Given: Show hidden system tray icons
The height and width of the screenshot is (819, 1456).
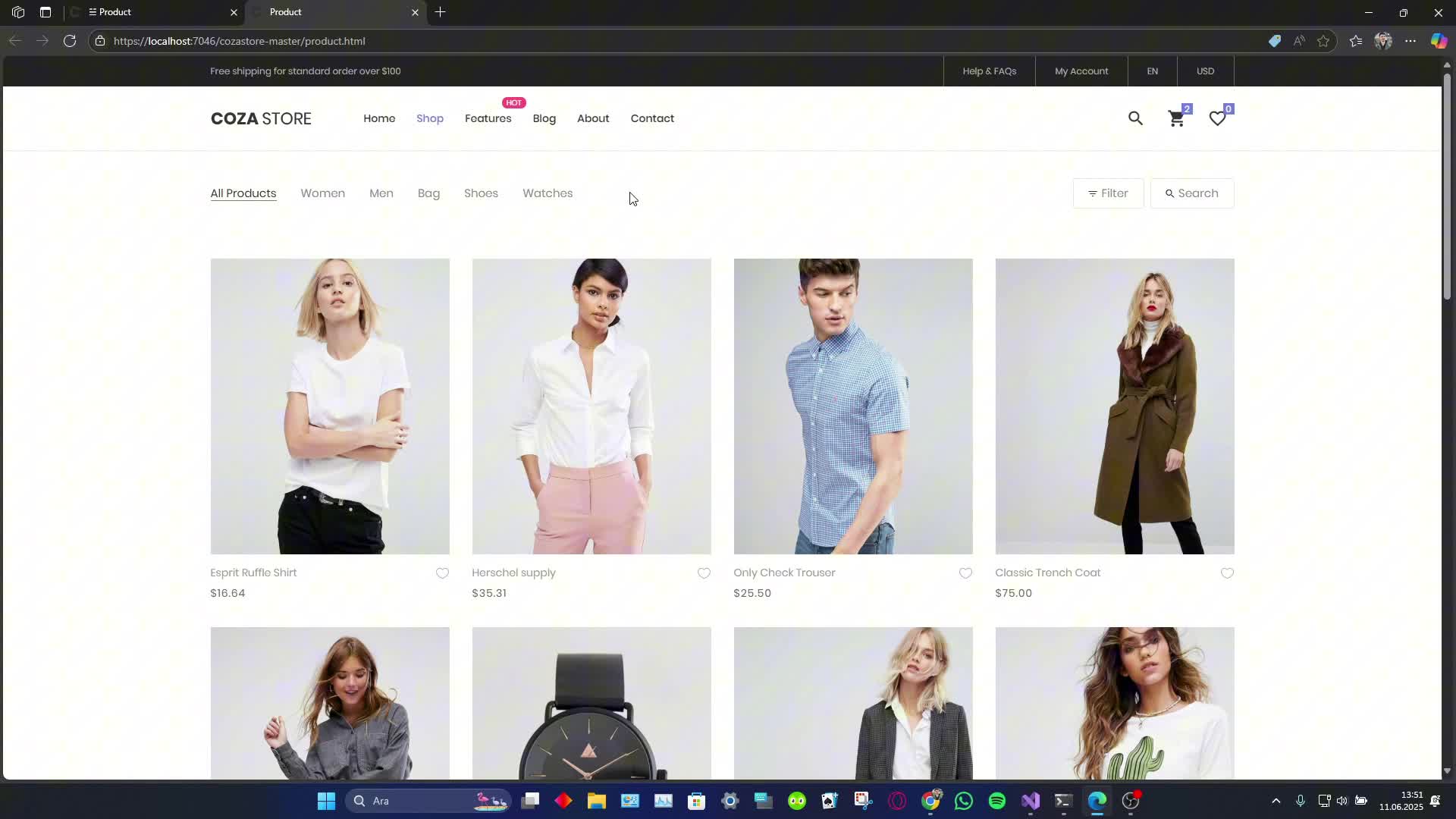Looking at the screenshot, I should pyautogui.click(x=1276, y=801).
